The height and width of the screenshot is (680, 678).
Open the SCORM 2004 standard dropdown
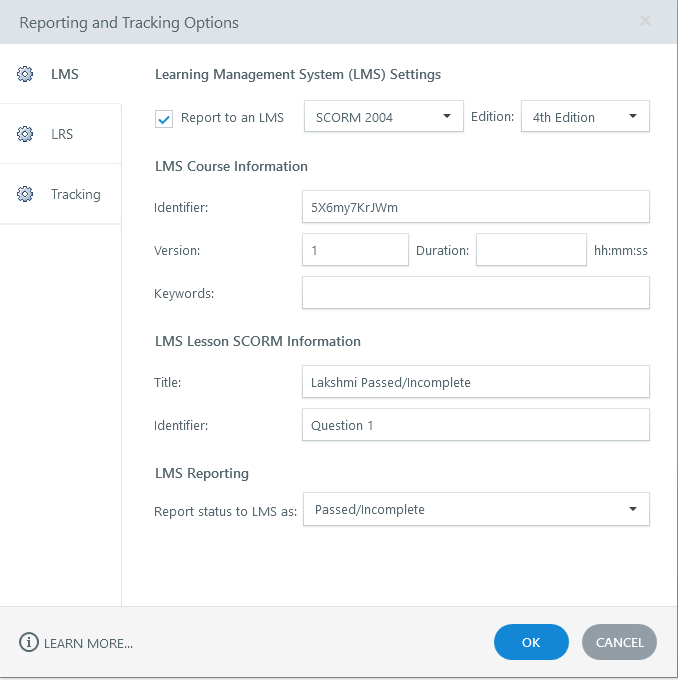tap(383, 117)
